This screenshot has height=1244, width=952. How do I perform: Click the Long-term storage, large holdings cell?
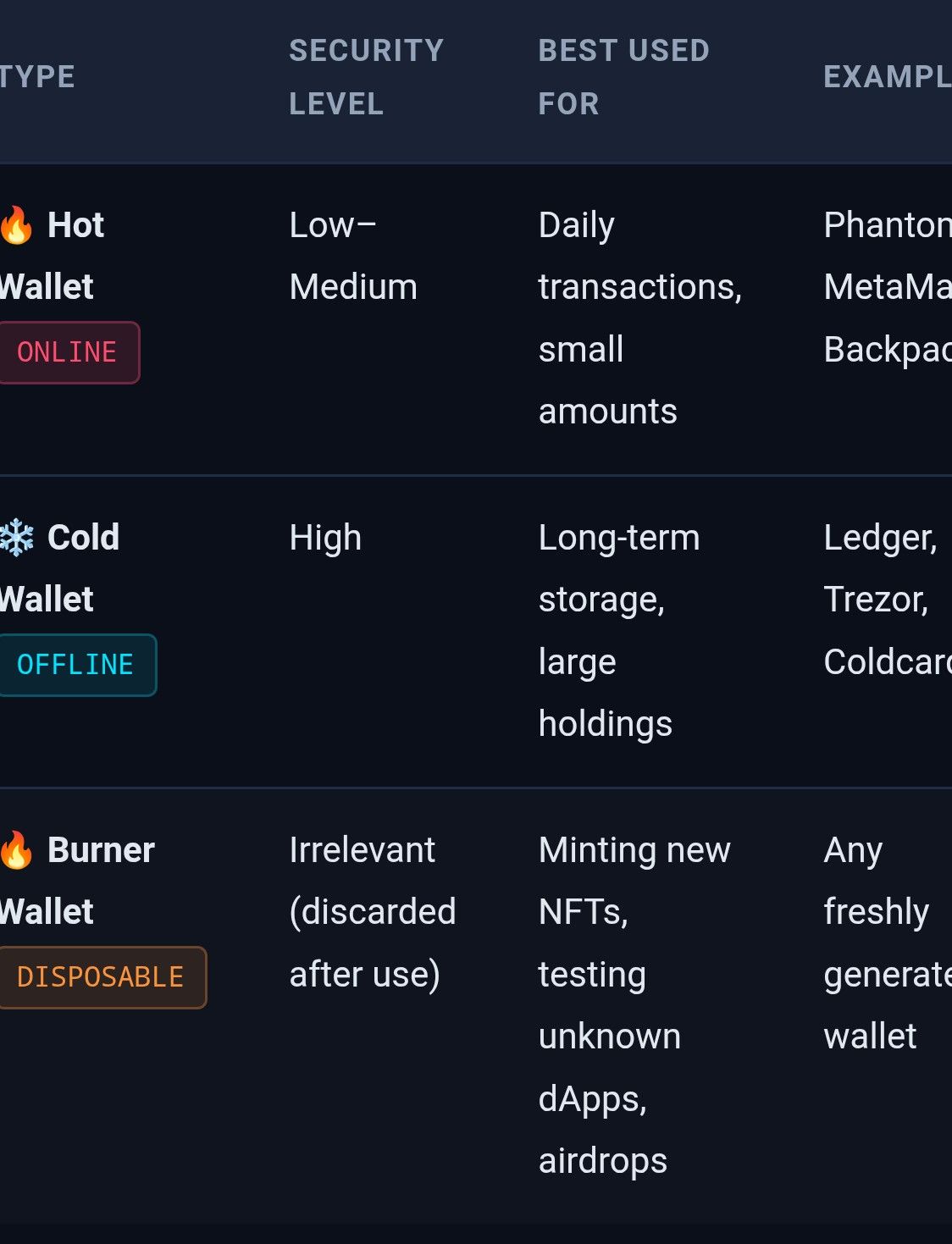619,631
